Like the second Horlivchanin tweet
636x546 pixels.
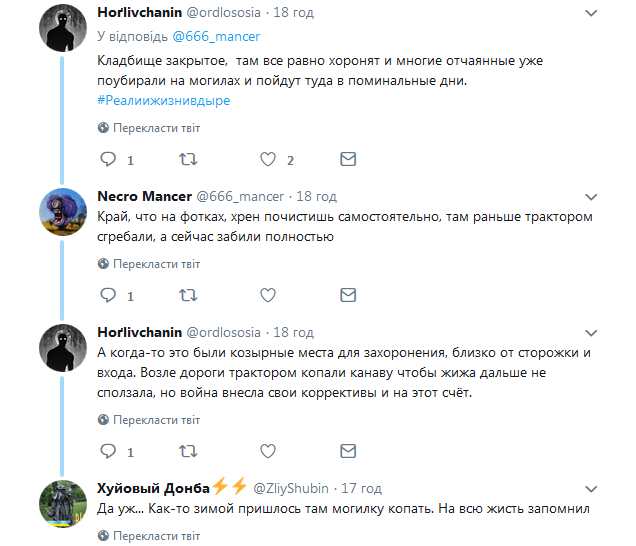(267, 450)
